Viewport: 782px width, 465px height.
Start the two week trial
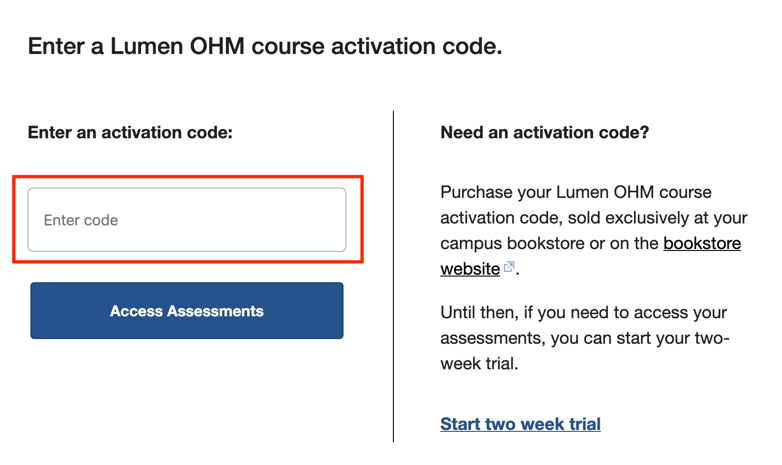tap(520, 424)
